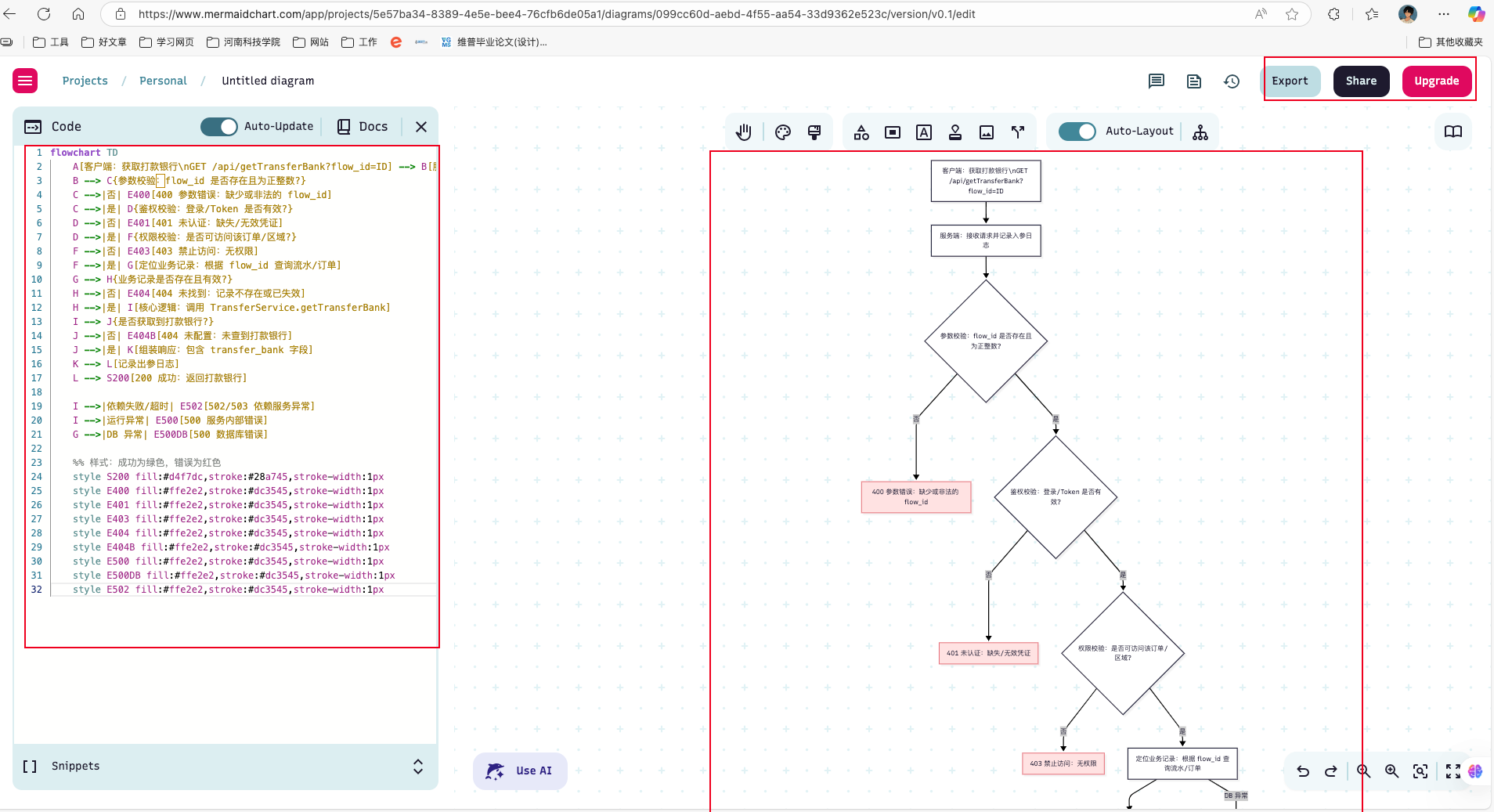Undo the last diagram change

click(x=1303, y=771)
